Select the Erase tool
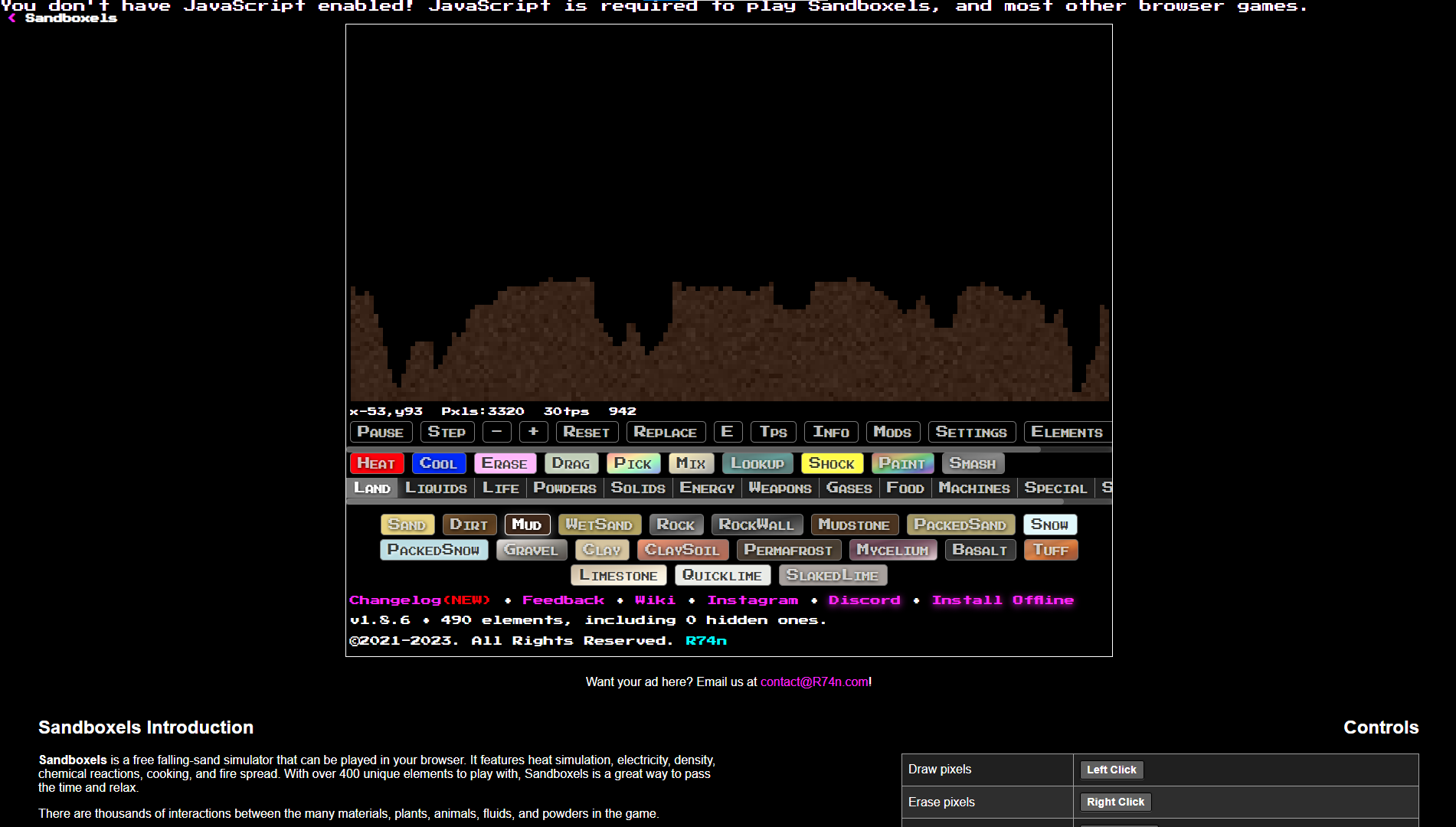Image resolution: width=1456 pixels, height=827 pixels. click(505, 463)
